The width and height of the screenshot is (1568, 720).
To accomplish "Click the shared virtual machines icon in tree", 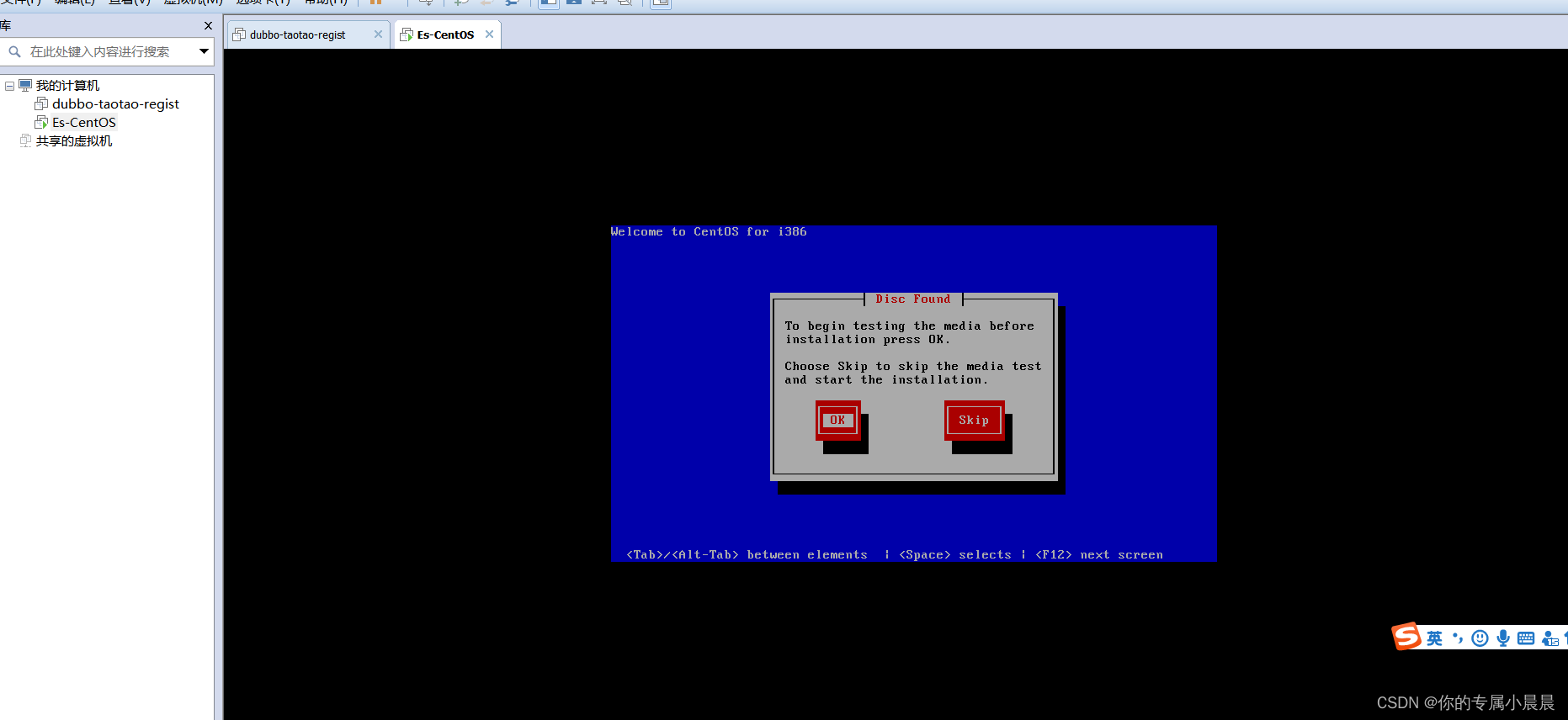I will click(25, 141).
